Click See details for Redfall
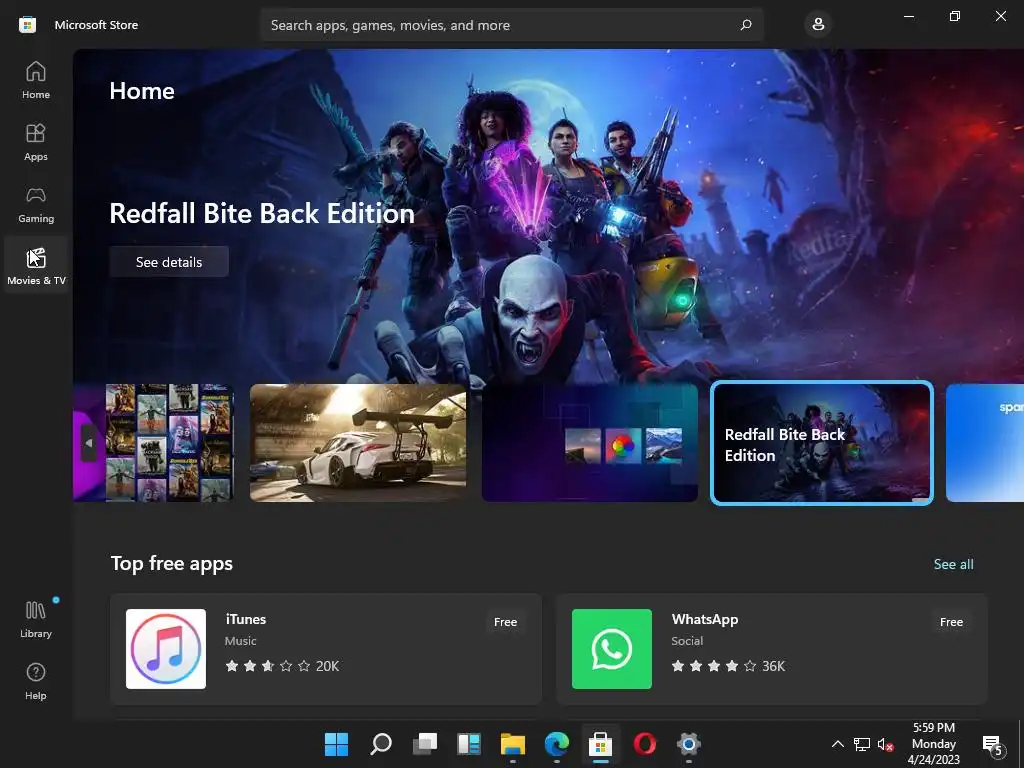 (x=169, y=262)
